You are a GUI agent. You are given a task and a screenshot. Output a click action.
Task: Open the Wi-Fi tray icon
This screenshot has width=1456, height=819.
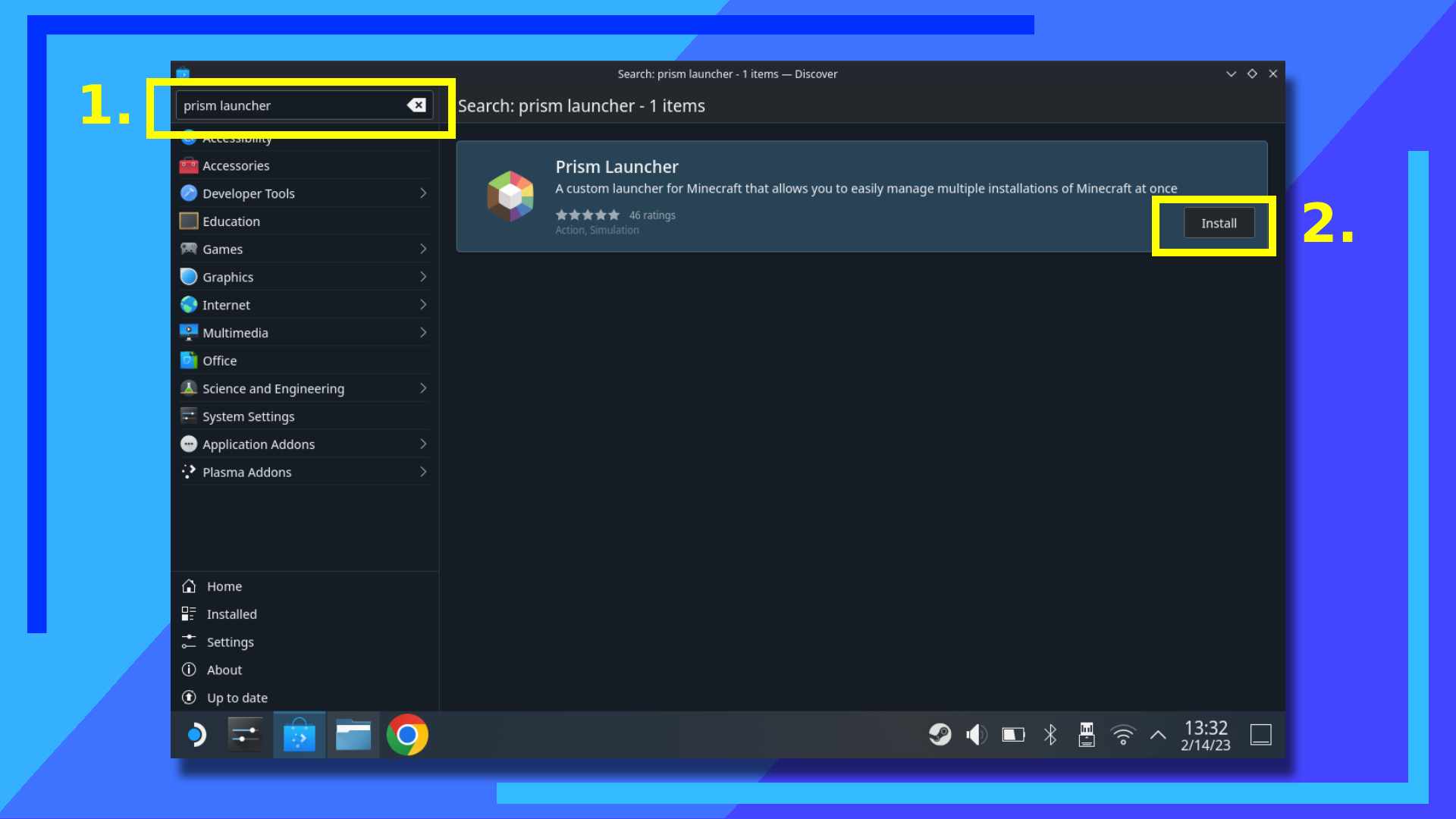tap(1123, 734)
